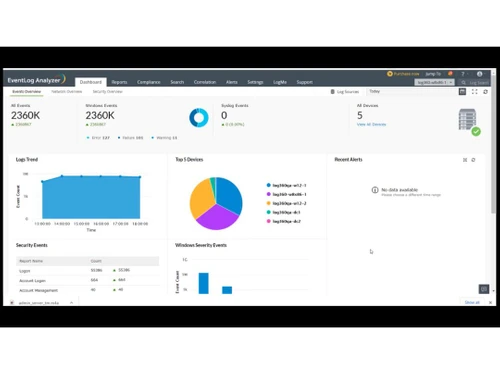Toggle full screen dashboard view
The width and height of the screenshot is (500, 375).
pos(474,91)
